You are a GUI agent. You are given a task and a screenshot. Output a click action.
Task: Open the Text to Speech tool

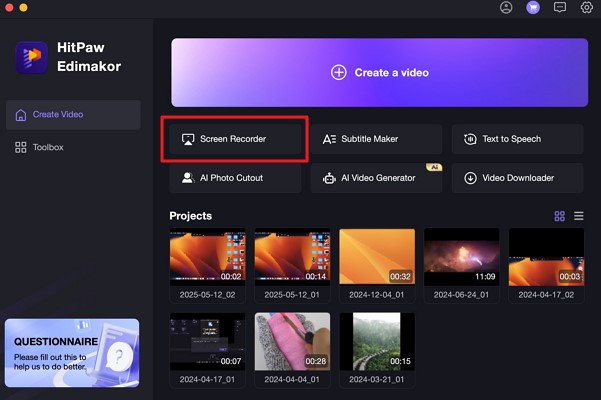point(517,139)
